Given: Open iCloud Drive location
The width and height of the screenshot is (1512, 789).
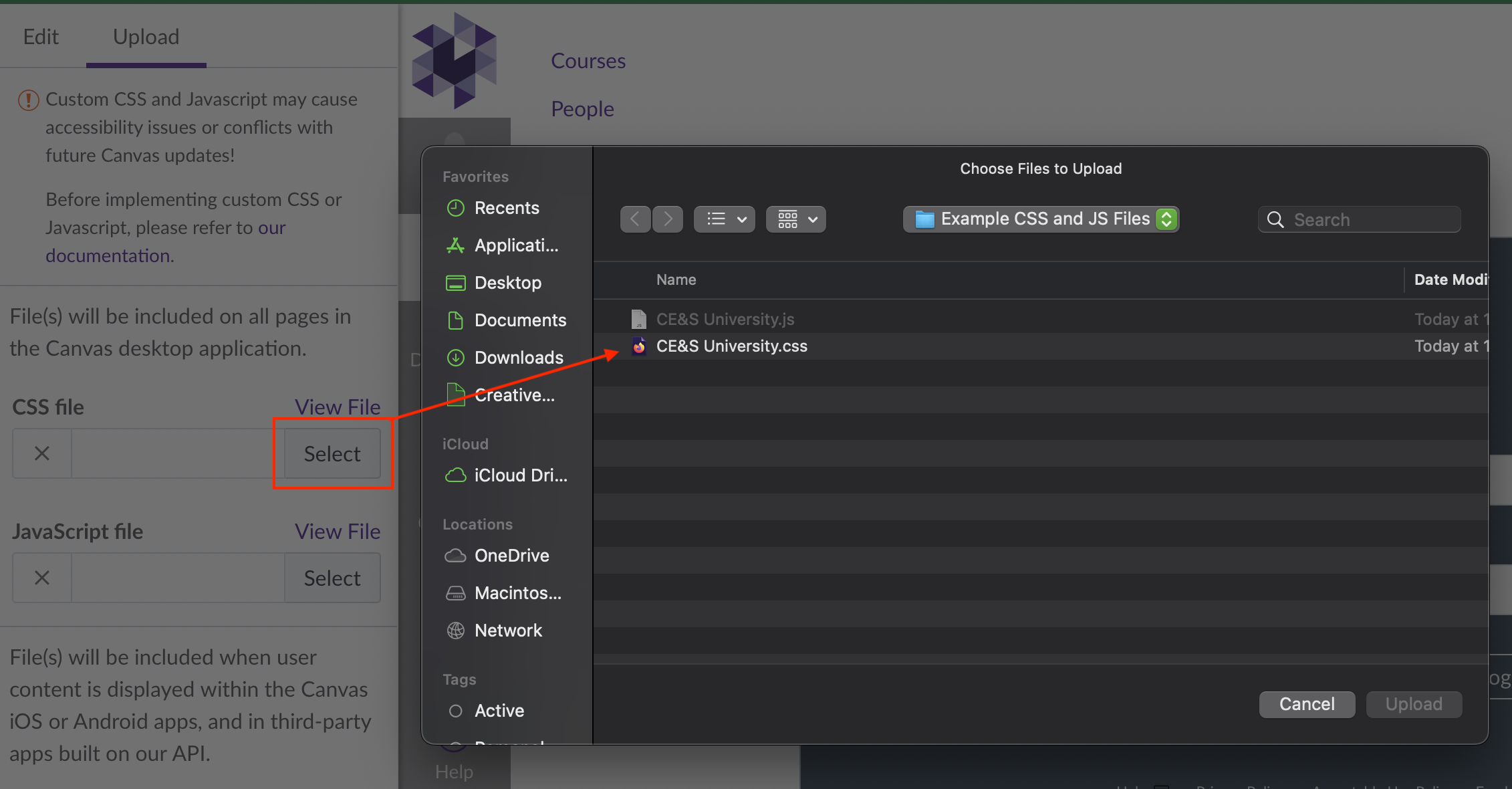Looking at the screenshot, I should click(519, 475).
